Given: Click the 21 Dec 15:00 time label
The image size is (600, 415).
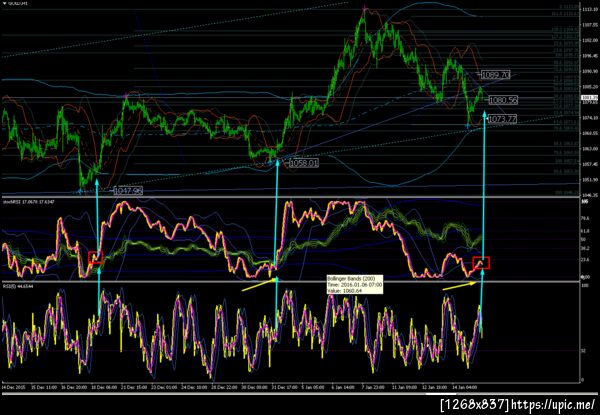Looking at the screenshot, I should (132, 387).
